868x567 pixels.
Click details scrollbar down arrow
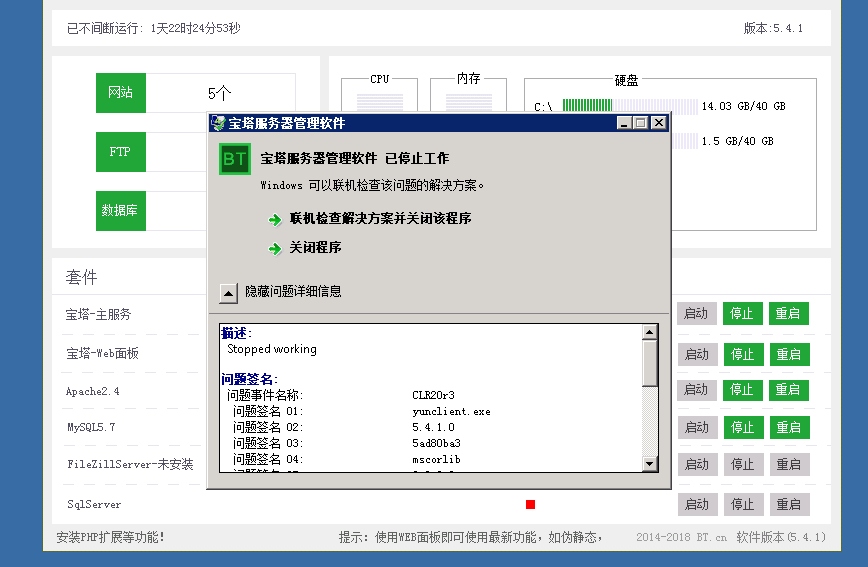tap(650, 464)
